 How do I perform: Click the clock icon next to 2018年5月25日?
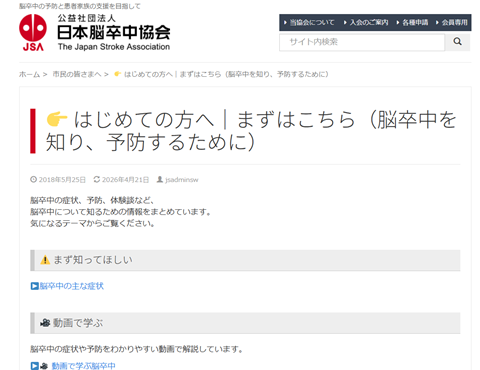pos(33,179)
